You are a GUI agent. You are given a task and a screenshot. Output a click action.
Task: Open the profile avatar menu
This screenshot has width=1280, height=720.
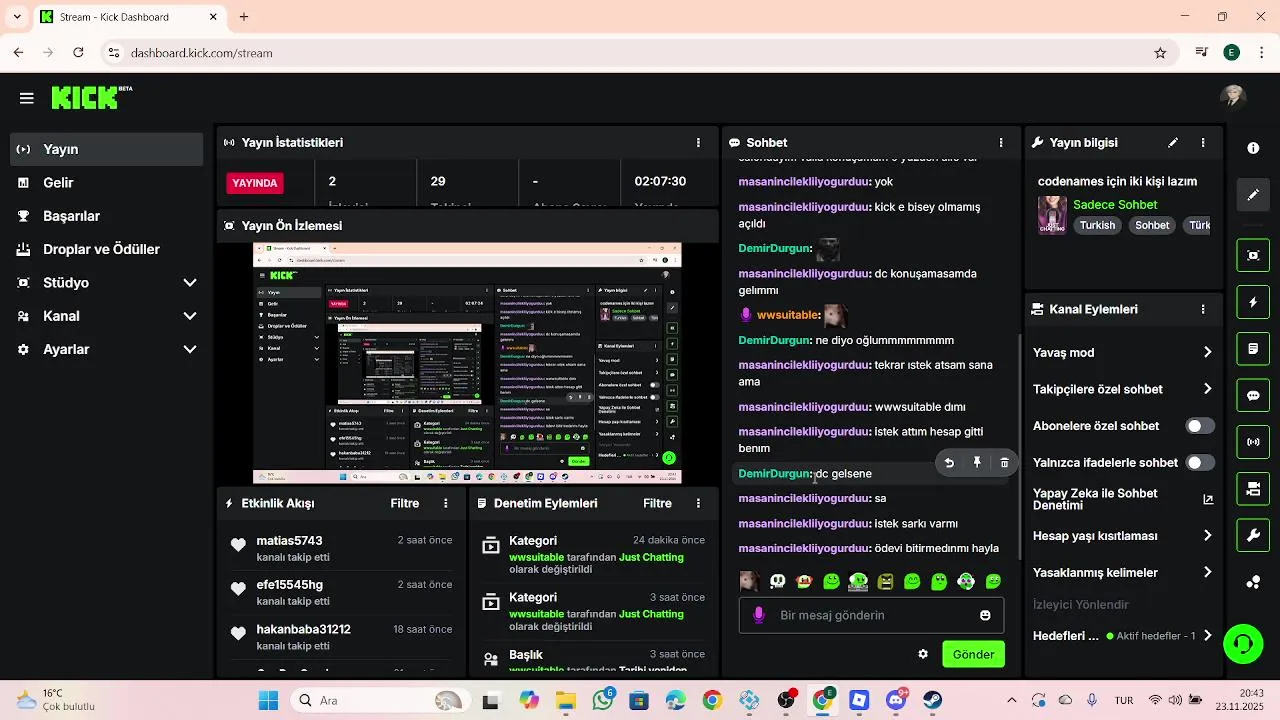coord(1233,96)
